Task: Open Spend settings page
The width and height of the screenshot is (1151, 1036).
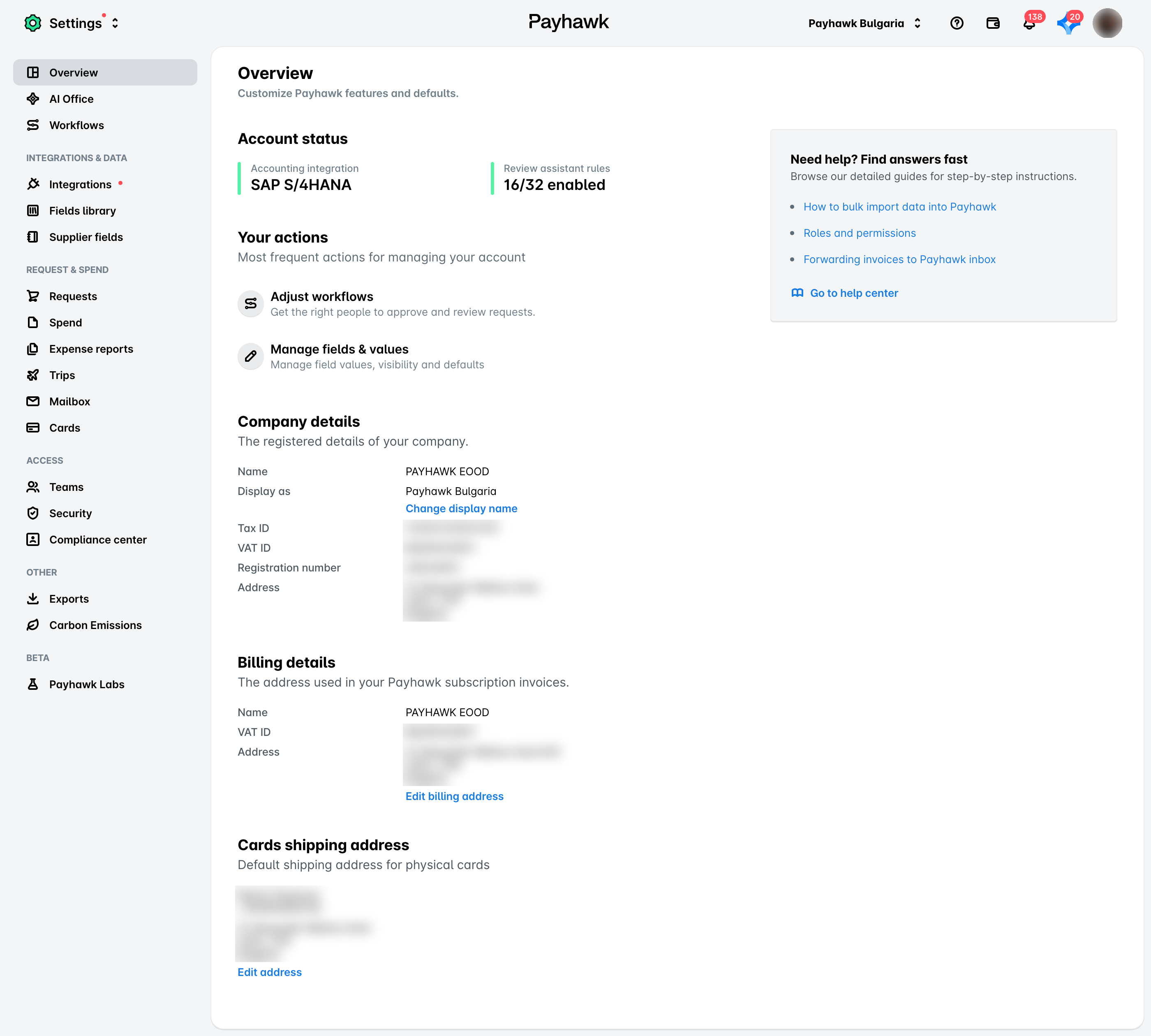Action: [105, 322]
